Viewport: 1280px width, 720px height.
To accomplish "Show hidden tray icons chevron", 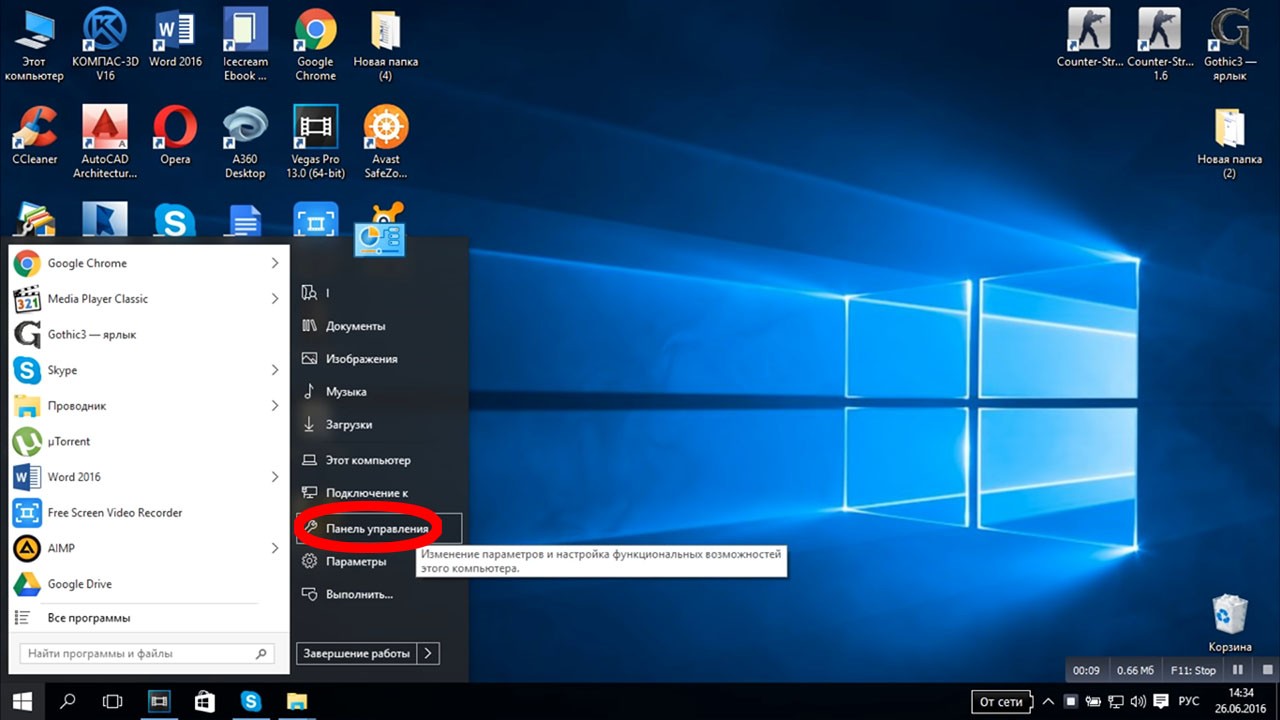I will coord(1048,702).
